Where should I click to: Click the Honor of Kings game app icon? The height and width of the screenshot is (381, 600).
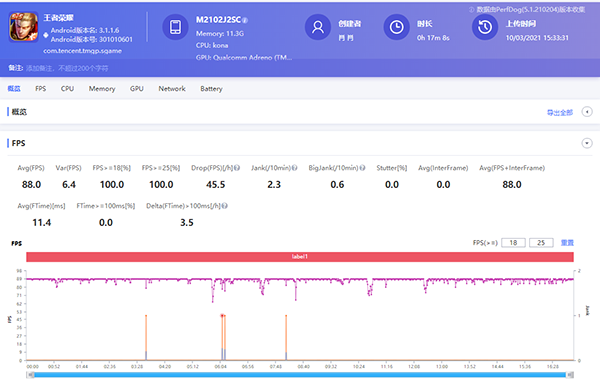pos(24,27)
